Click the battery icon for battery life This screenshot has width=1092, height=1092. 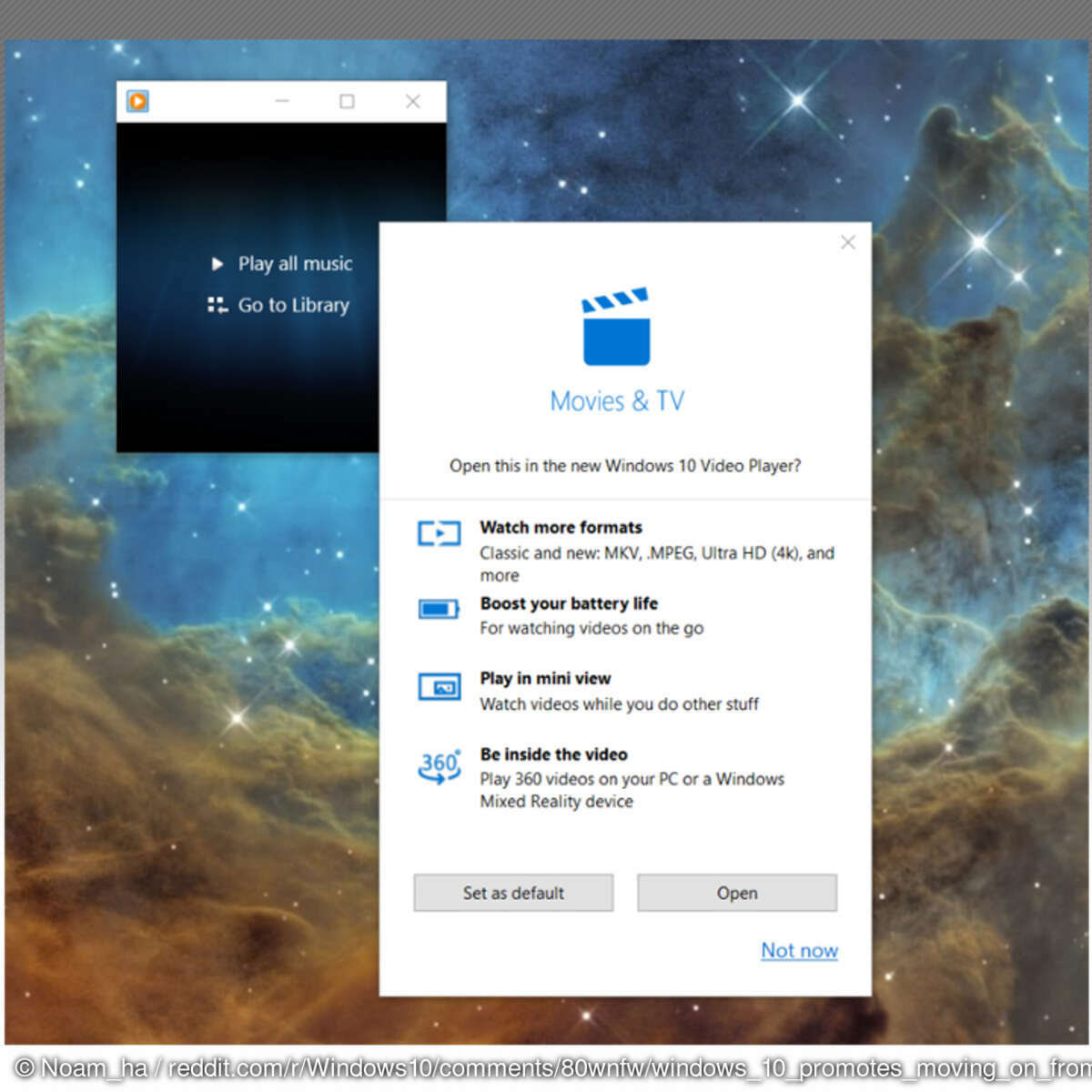(x=439, y=609)
